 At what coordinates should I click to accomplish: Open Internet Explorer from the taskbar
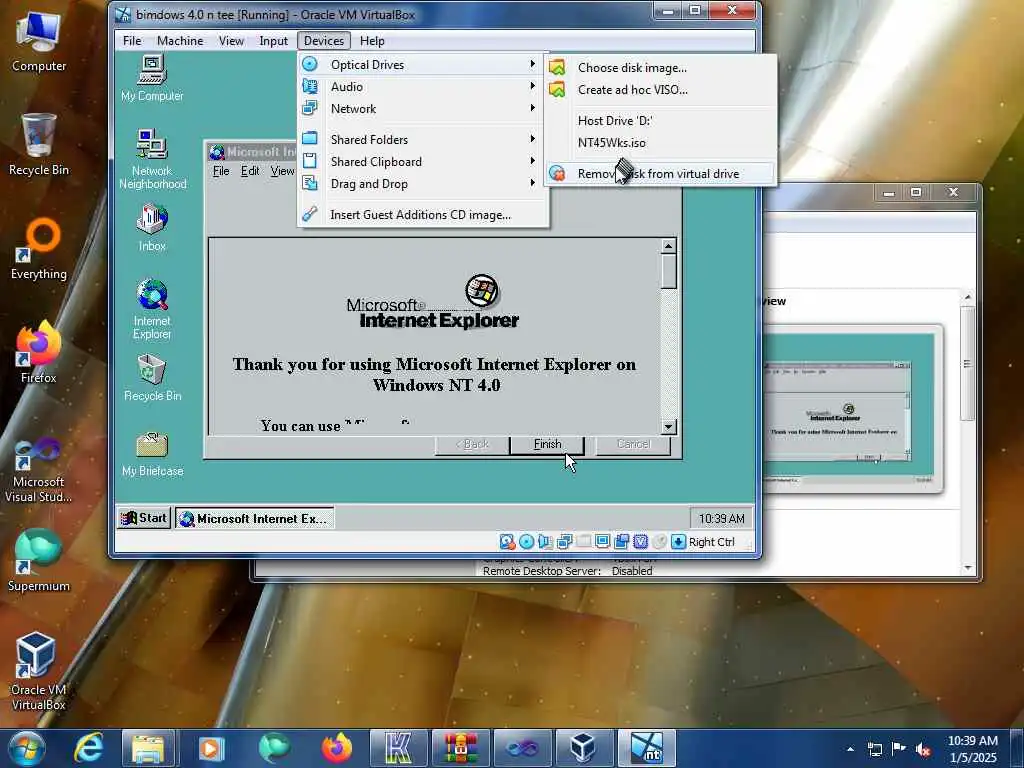pyautogui.click(x=88, y=748)
